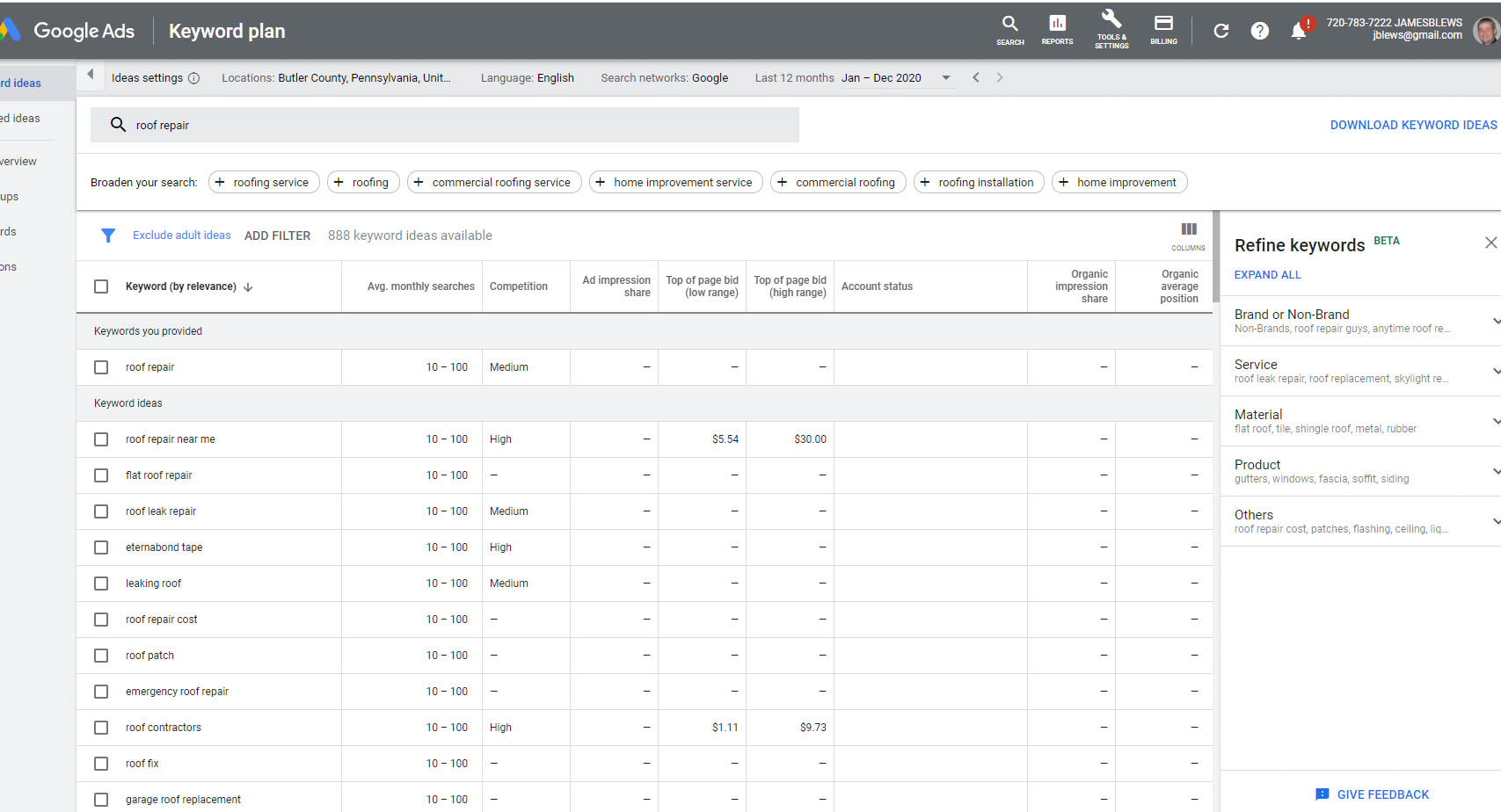The width and height of the screenshot is (1501, 812).
Task: Expand the Others refine section
Action: tap(1495, 521)
